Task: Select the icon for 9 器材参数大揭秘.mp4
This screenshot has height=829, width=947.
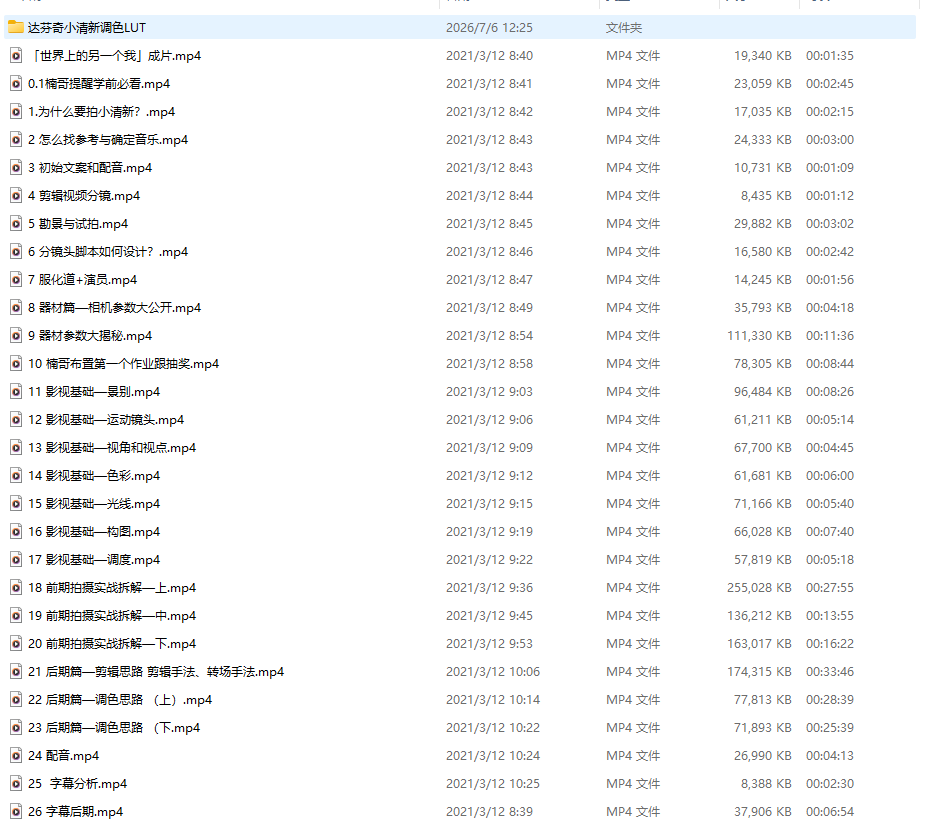Action: (16, 336)
